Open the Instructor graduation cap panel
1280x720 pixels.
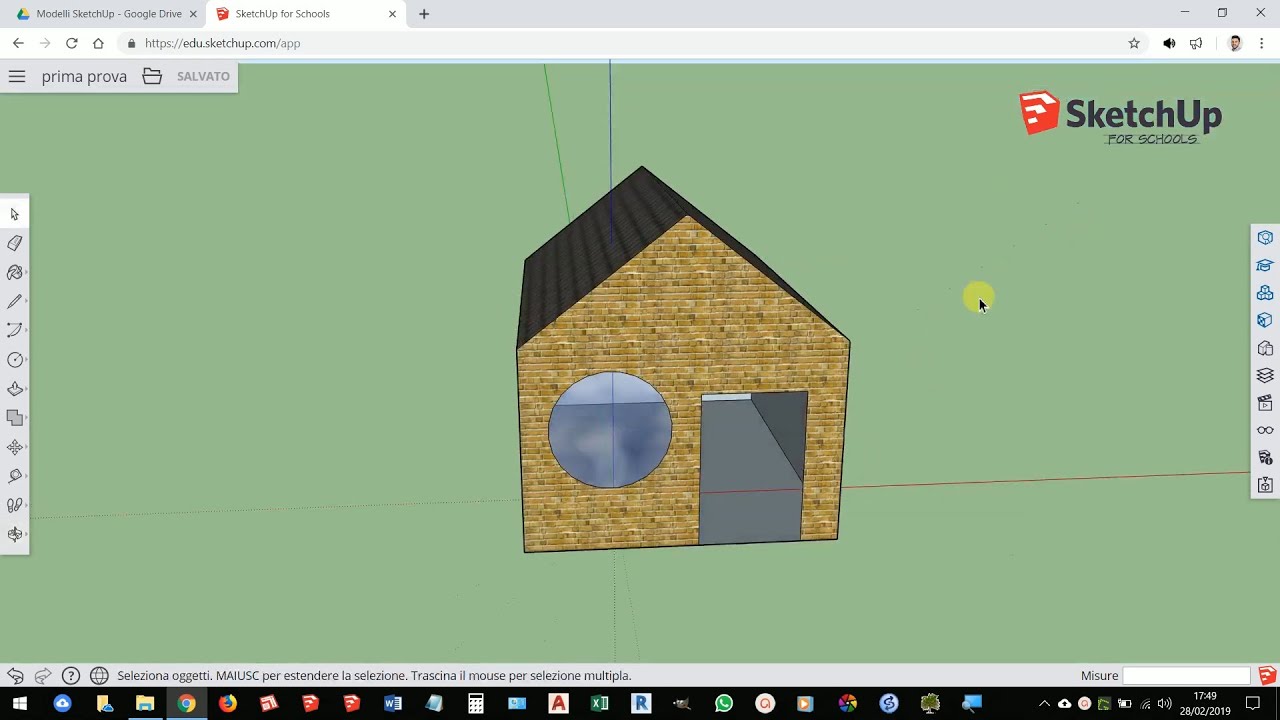(1265, 265)
